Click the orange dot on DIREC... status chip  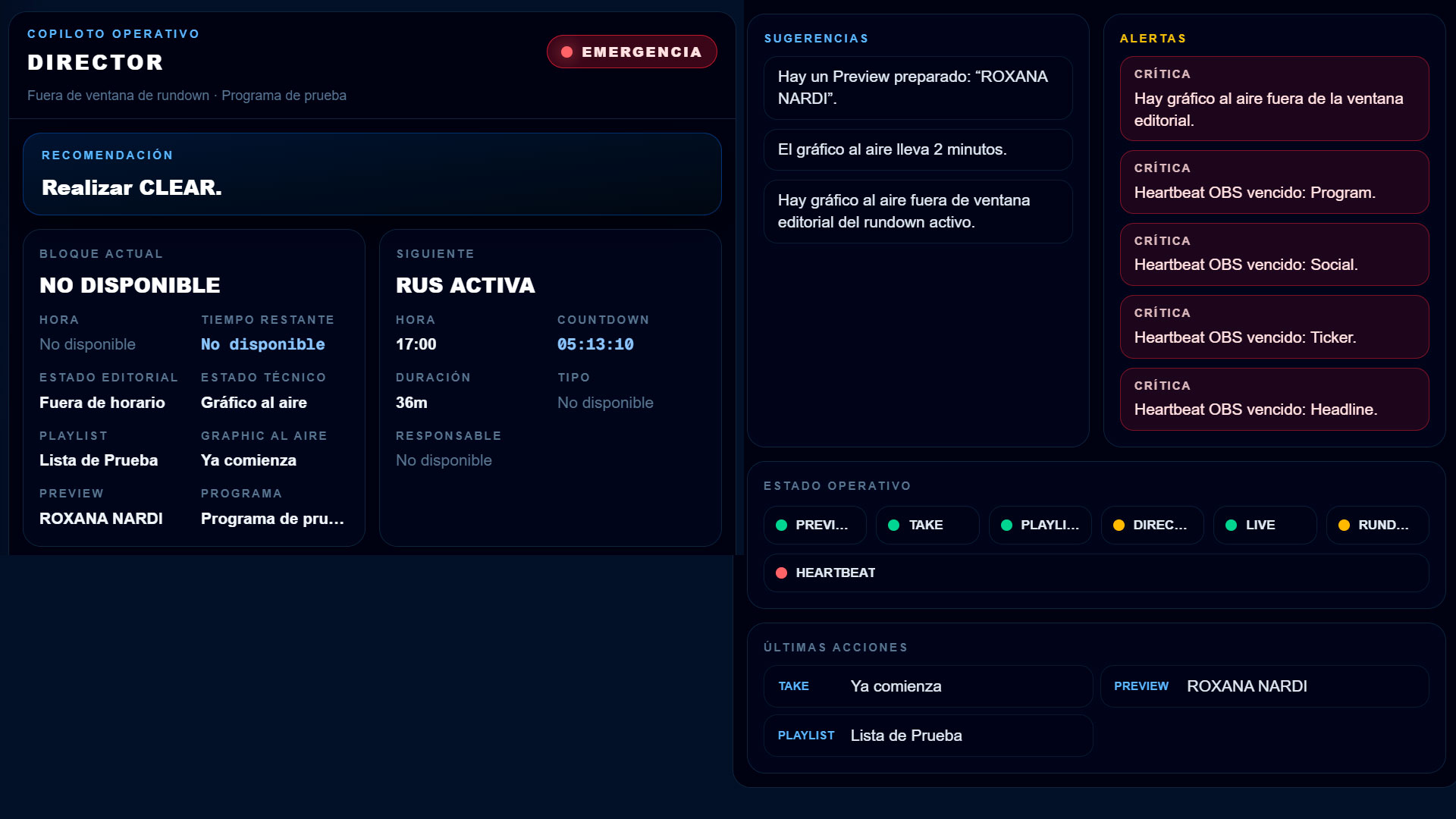[1119, 525]
